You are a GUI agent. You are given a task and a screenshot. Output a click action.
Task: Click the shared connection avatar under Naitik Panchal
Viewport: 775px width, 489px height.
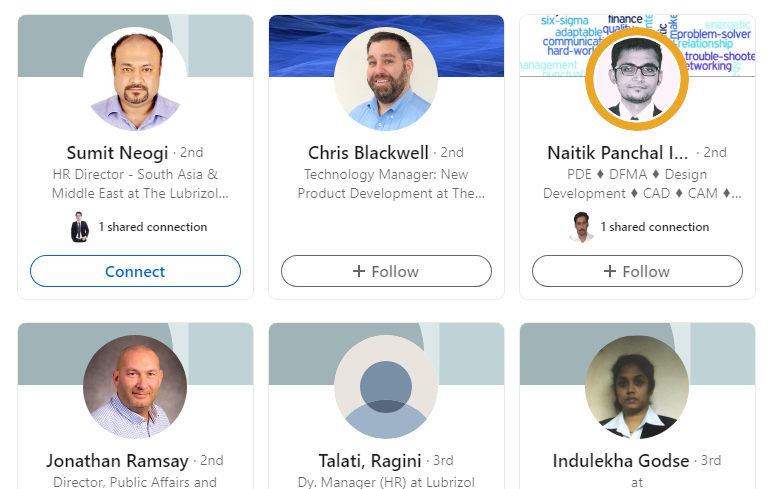(x=581, y=227)
